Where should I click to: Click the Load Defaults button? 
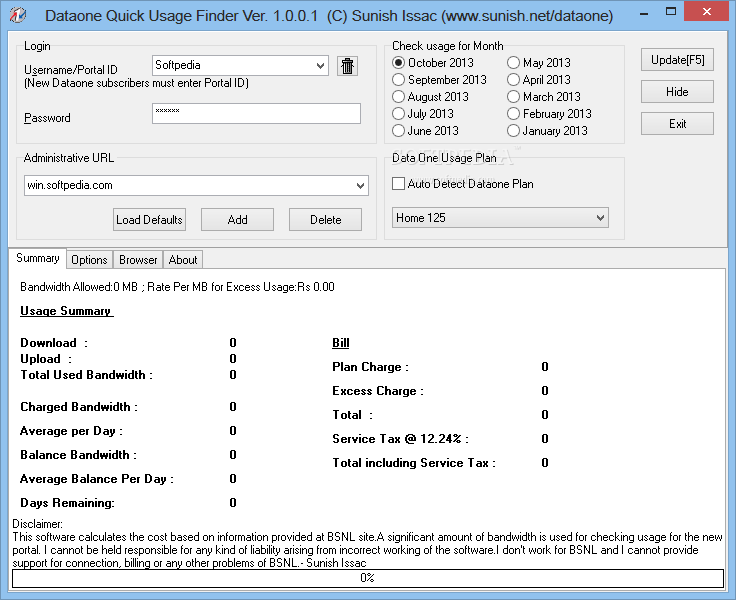(149, 220)
